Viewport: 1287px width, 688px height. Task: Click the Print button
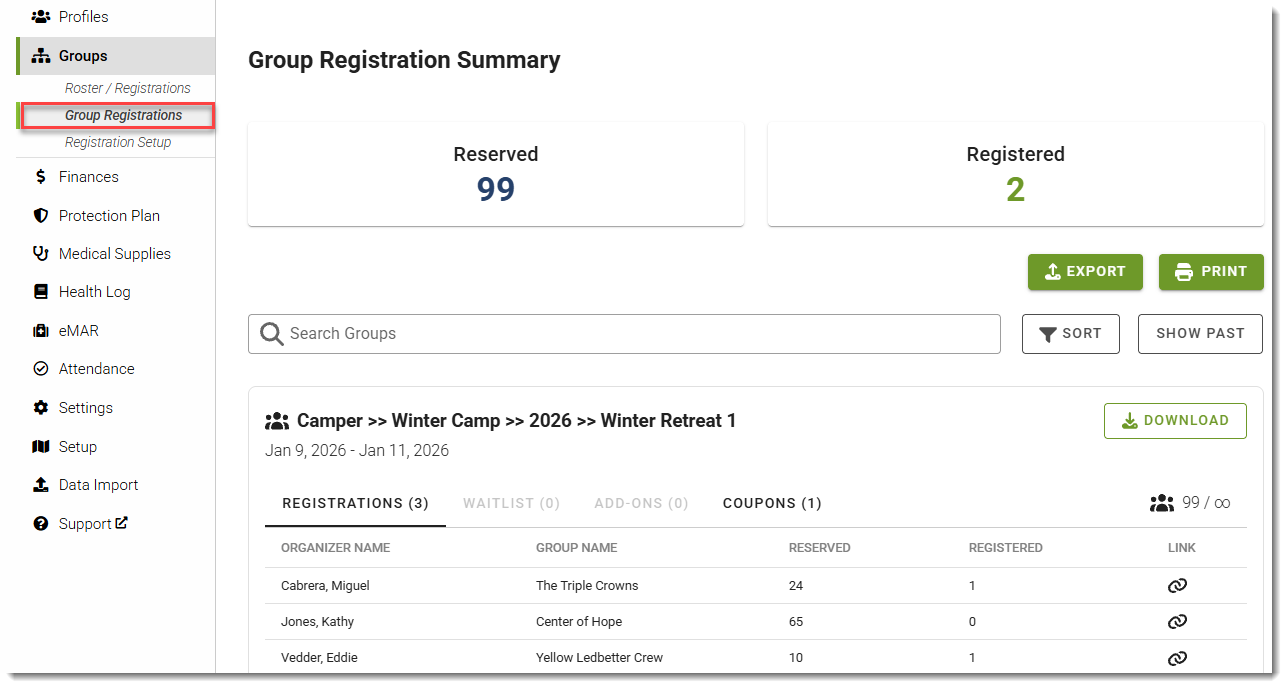[1211, 272]
